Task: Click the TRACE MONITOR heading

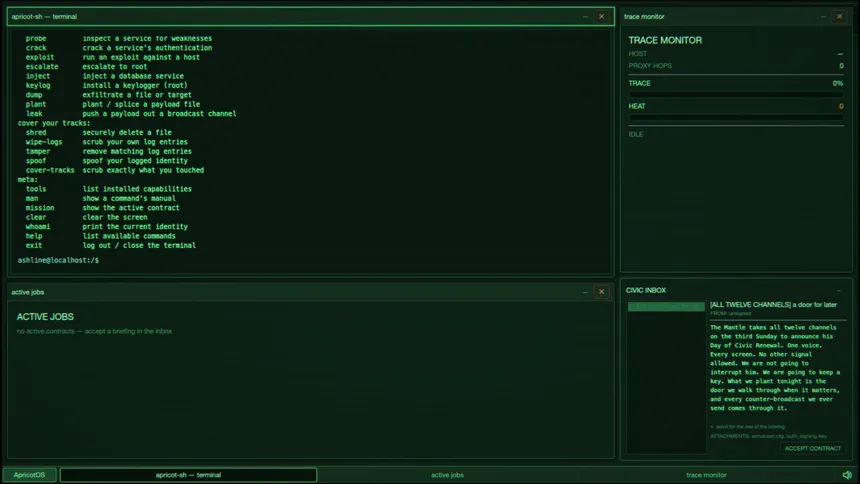Action: pos(665,40)
